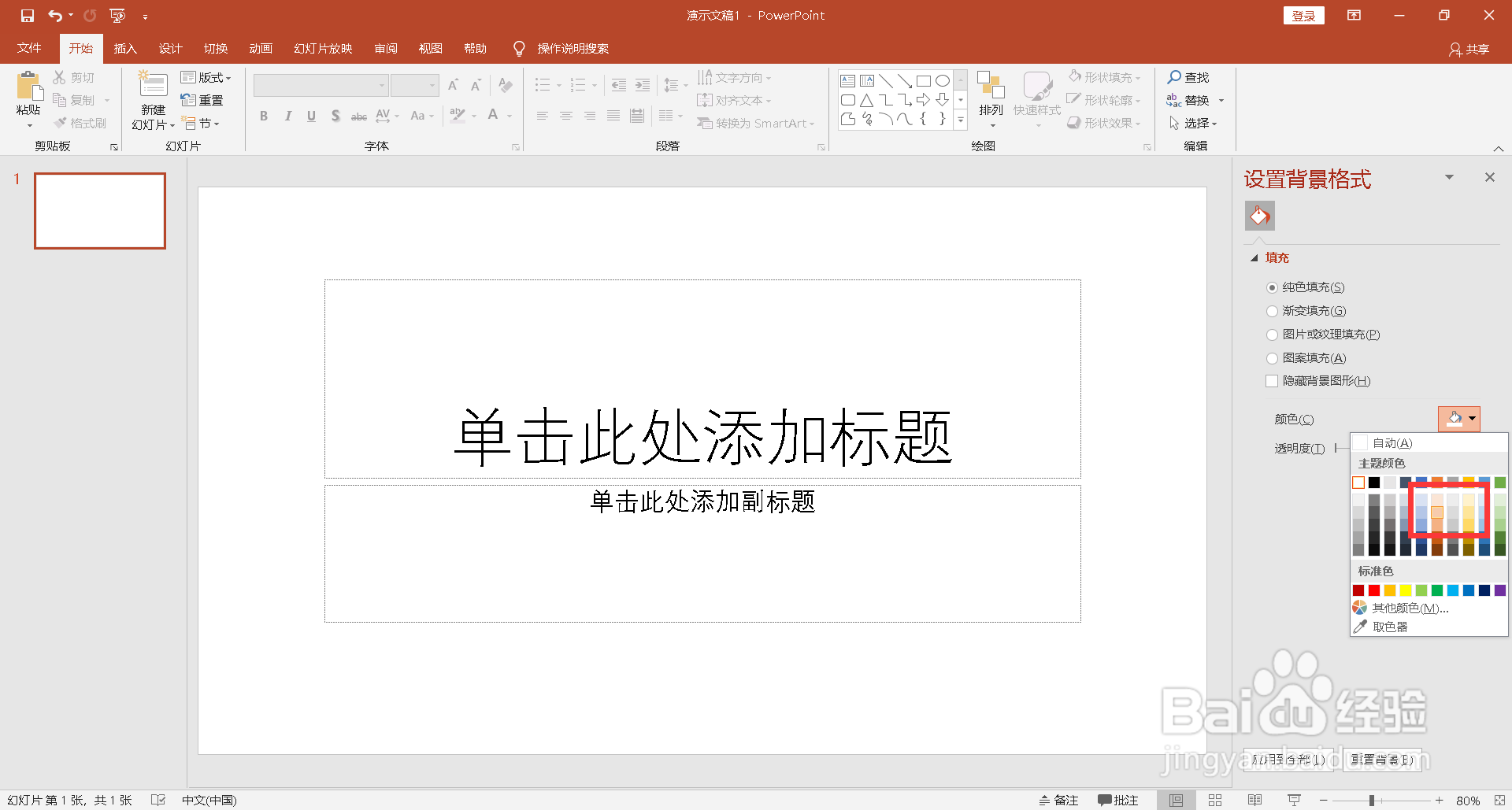Pick the standard yellow color swatch
The height and width of the screenshot is (810, 1512).
click(1406, 590)
